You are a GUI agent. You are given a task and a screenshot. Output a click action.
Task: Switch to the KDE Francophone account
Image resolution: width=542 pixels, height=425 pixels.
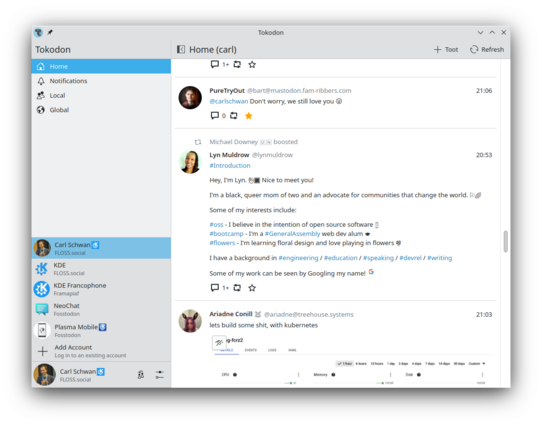[x=101, y=289]
